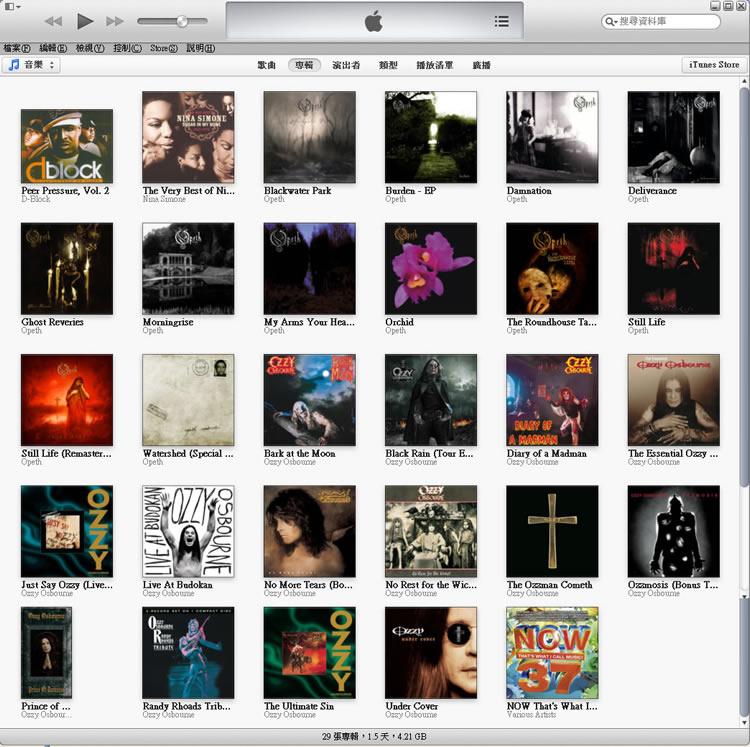
Task: Adjust the volume slider knob
Action: [182, 21]
